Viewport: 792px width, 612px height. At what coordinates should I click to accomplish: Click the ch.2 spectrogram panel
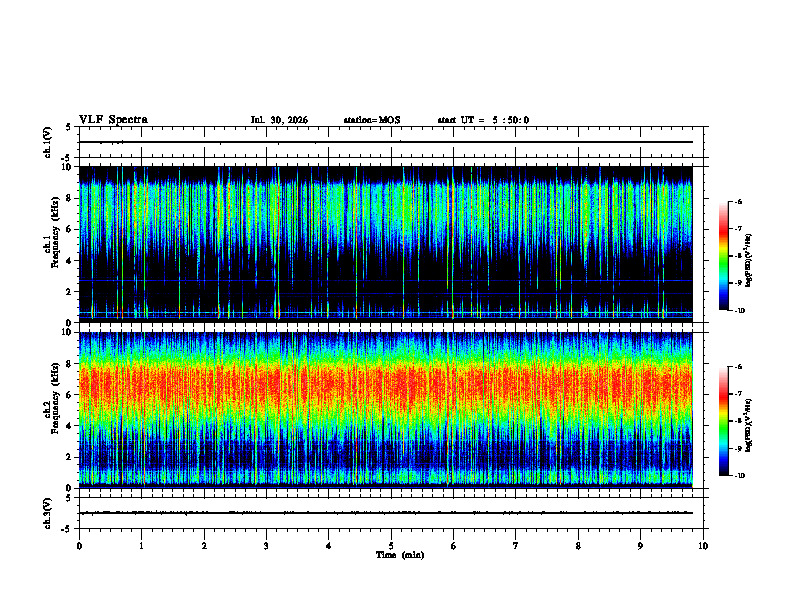coord(386,410)
